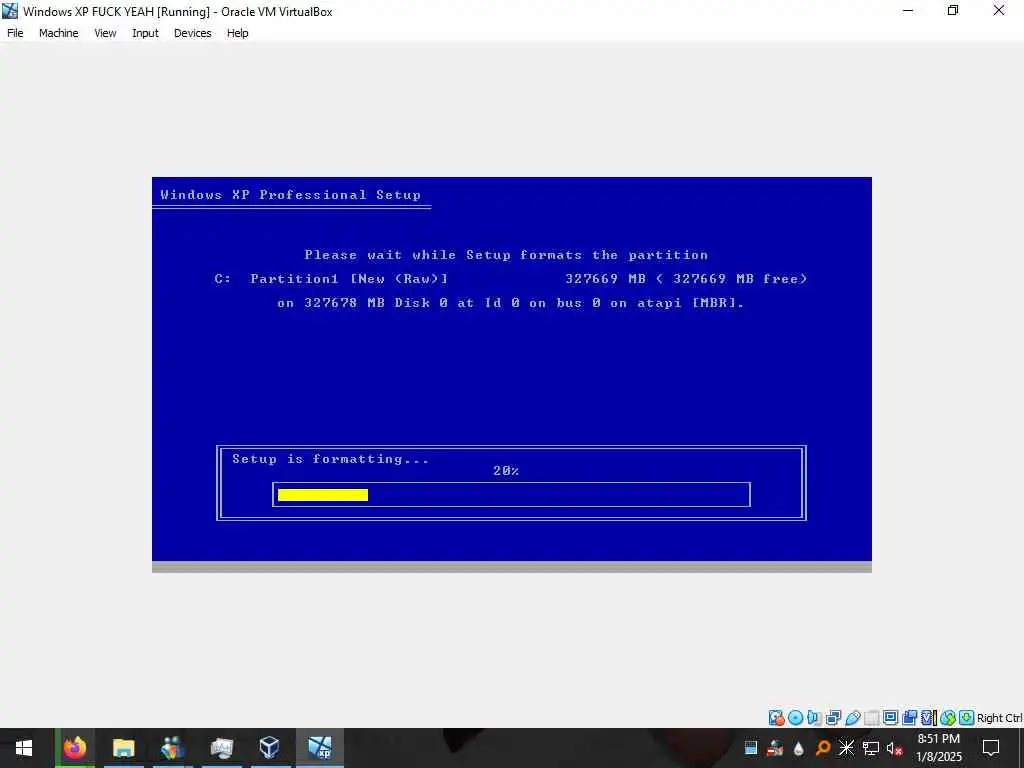The height and width of the screenshot is (768, 1024).
Task: Open File Explorer from the taskbar
Action: coord(123,748)
